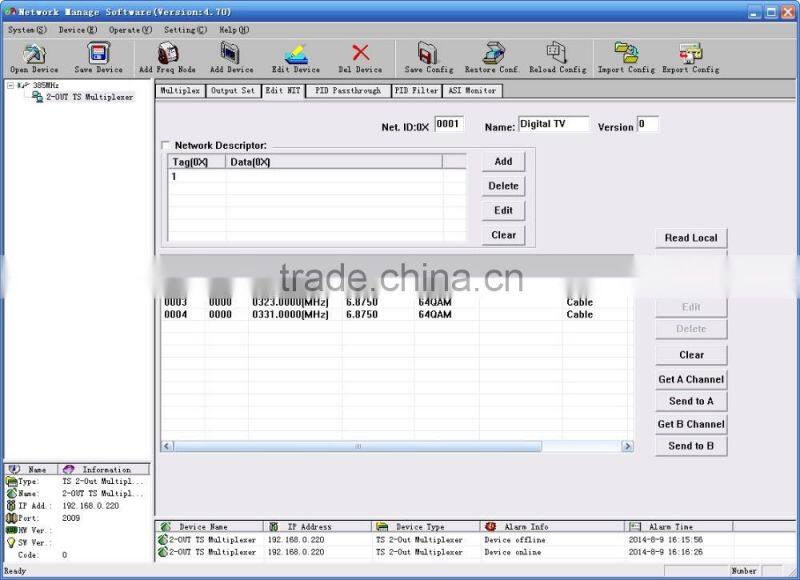Click the Export Config icon
This screenshot has height=580, width=800.
click(690, 57)
